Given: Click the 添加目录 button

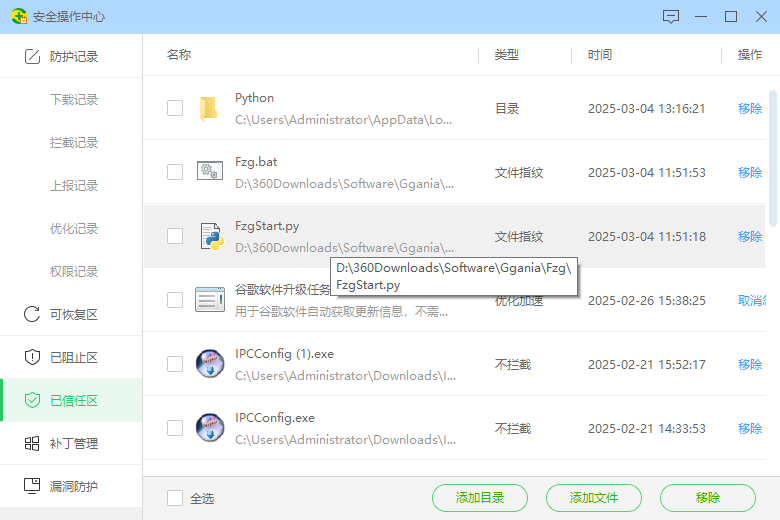Looking at the screenshot, I should coord(480,498).
